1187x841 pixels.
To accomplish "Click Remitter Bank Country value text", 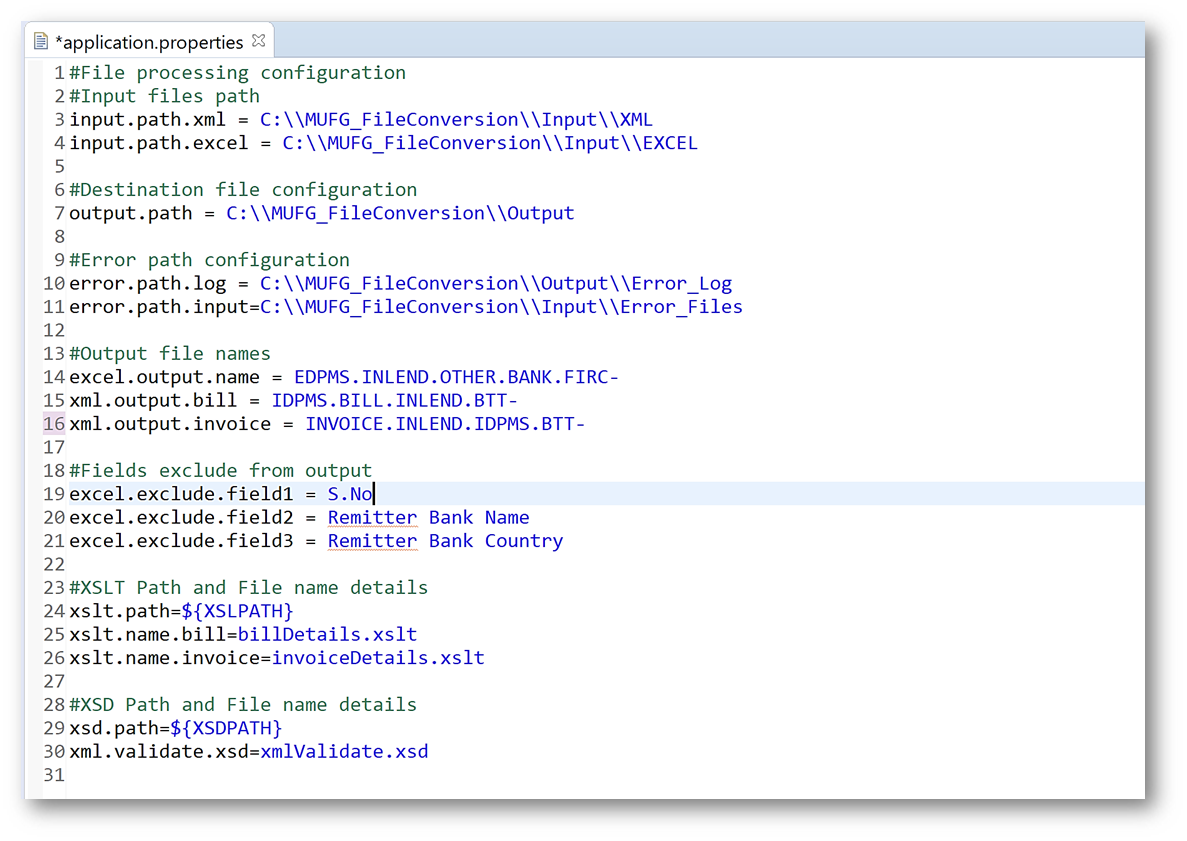I will click(x=445, y=541).
